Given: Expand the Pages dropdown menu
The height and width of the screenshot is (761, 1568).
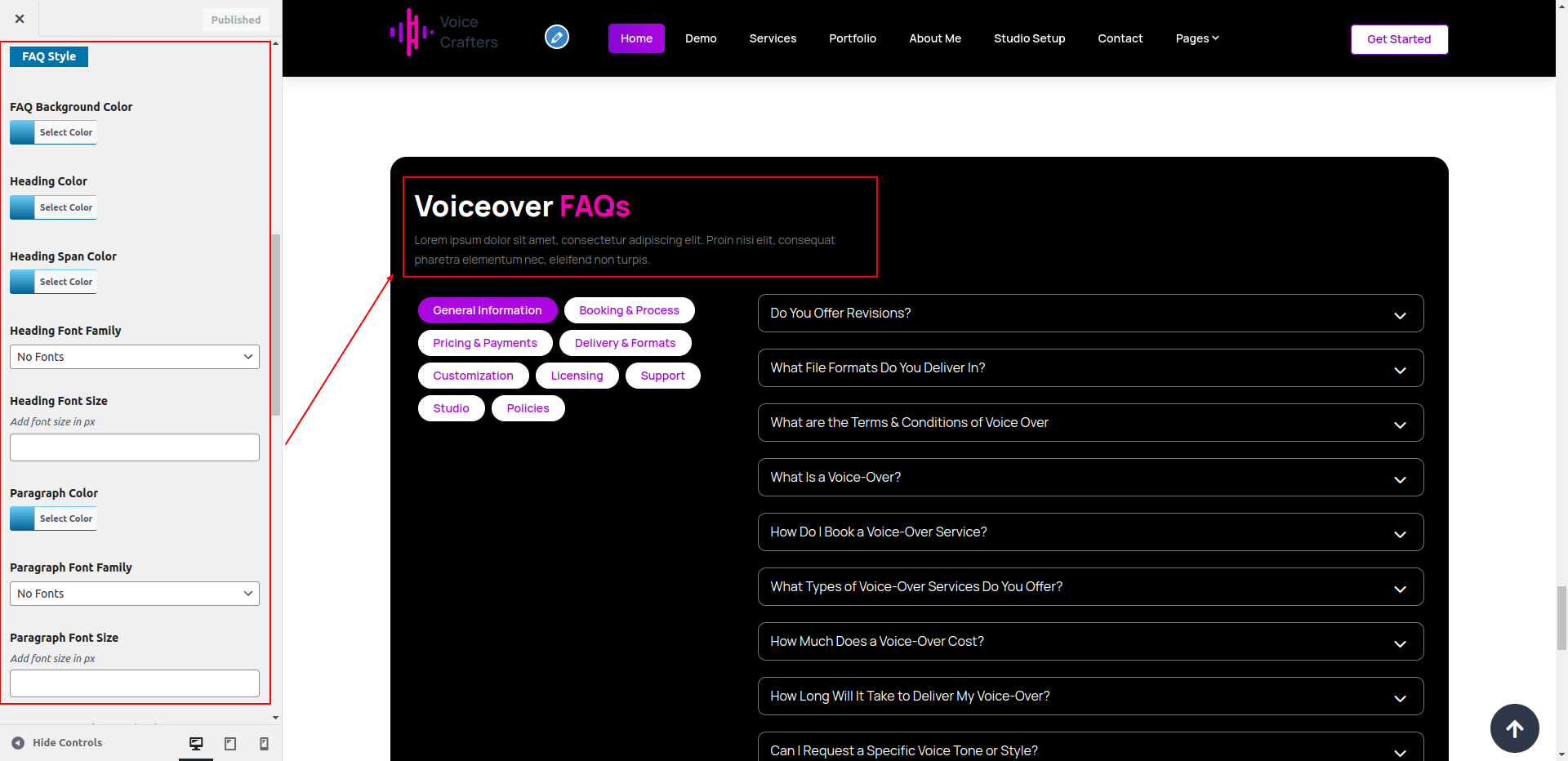Looking at the screenshot, I should click(x=1197, y=38).
